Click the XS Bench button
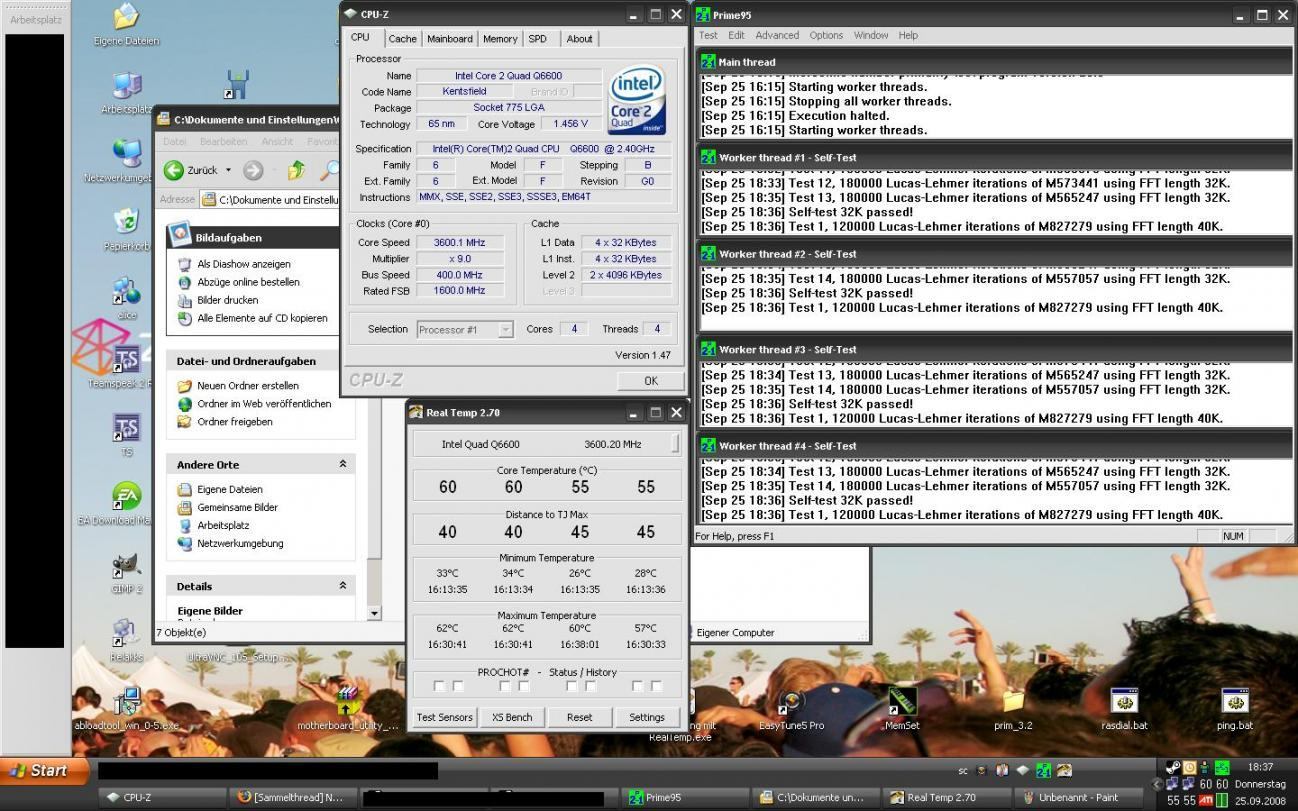 pos(512,717)
